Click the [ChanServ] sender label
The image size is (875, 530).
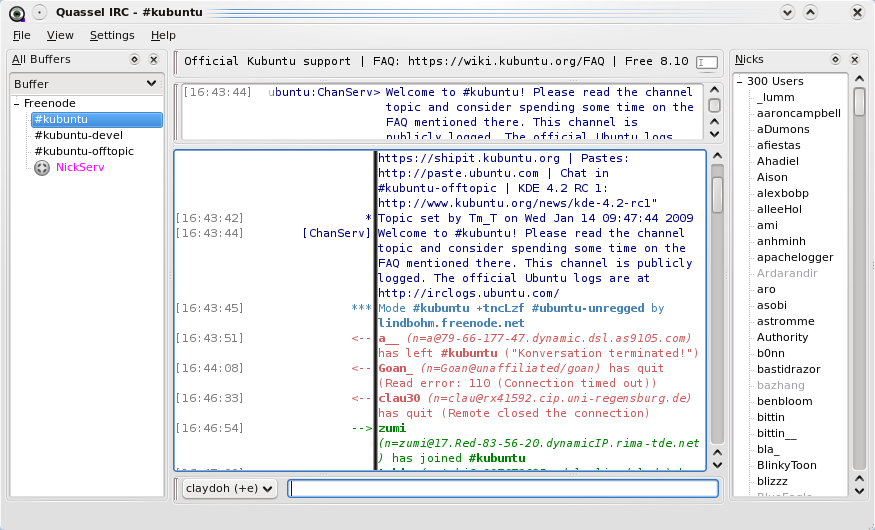pyautogui.click(x=336, y=233)
